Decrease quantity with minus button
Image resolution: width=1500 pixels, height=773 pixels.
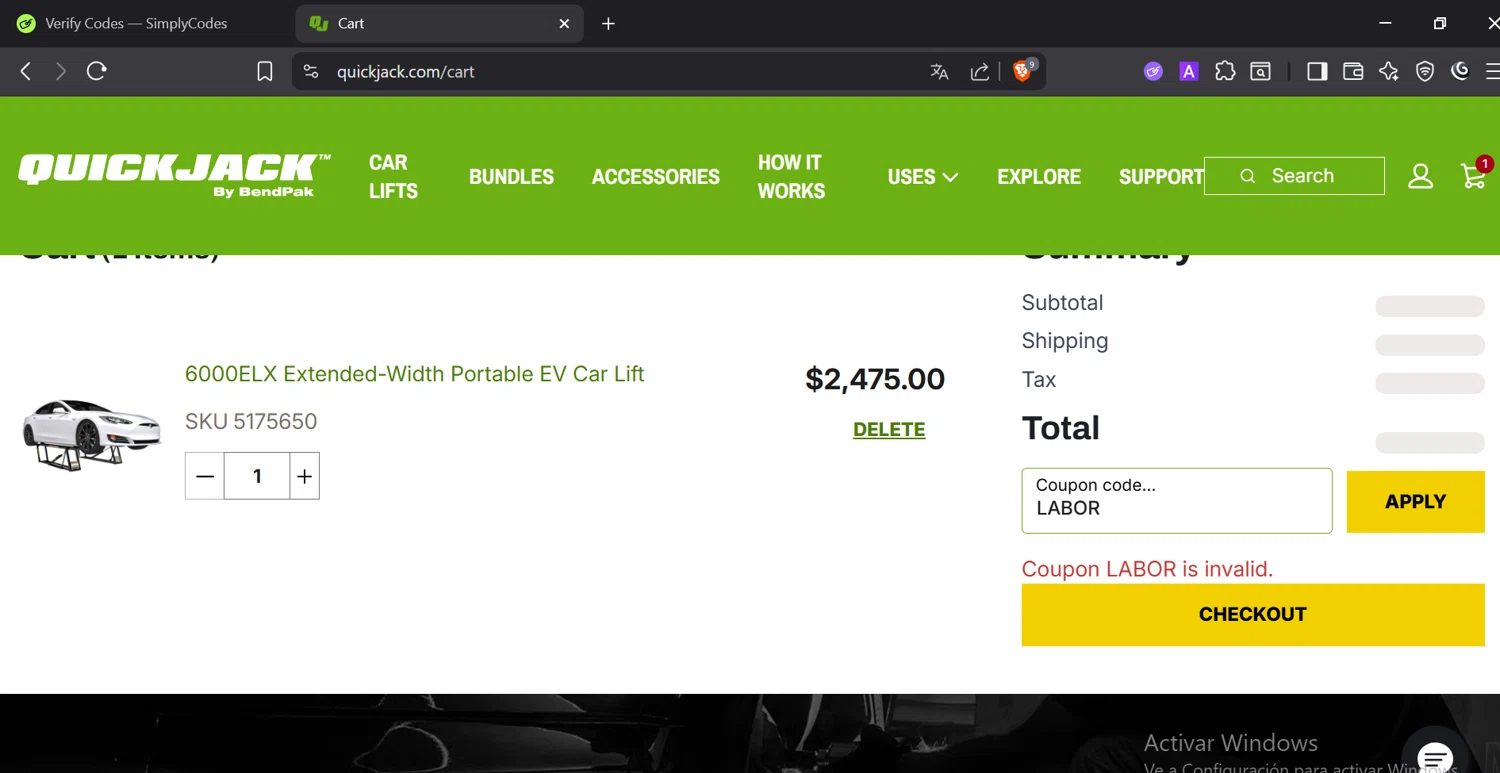click(x=205, y=476)
